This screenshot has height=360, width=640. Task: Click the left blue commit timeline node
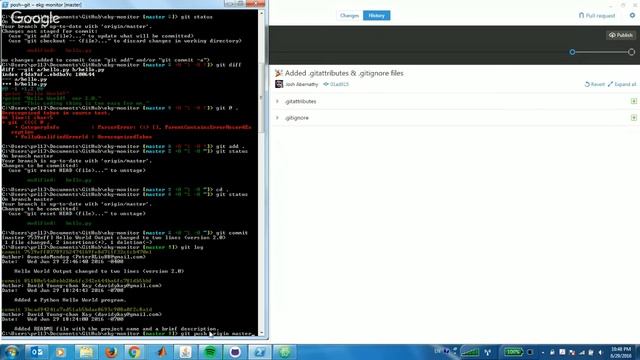(572, 52)
